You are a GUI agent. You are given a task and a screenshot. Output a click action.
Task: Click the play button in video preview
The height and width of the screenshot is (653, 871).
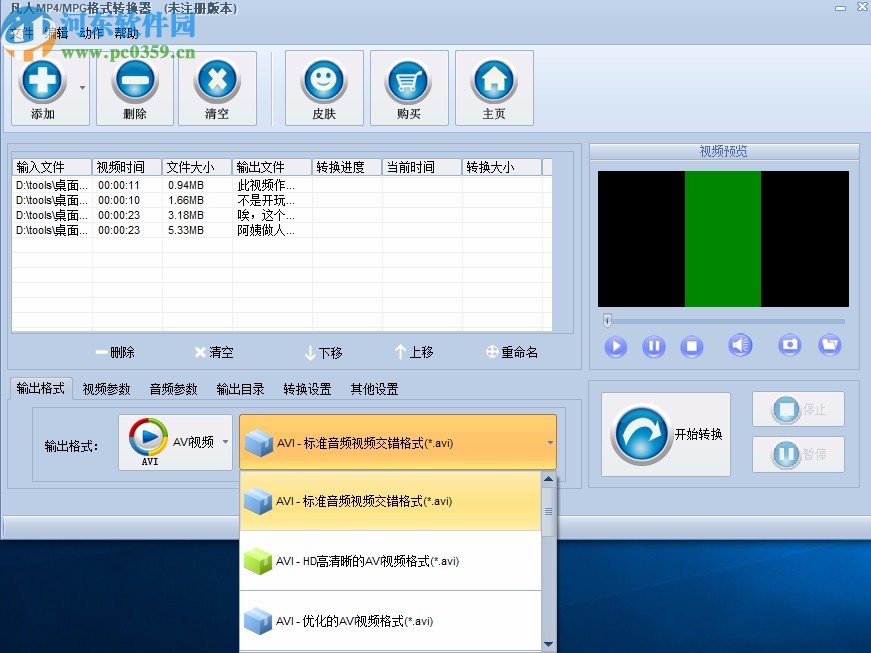pos(616,346)
